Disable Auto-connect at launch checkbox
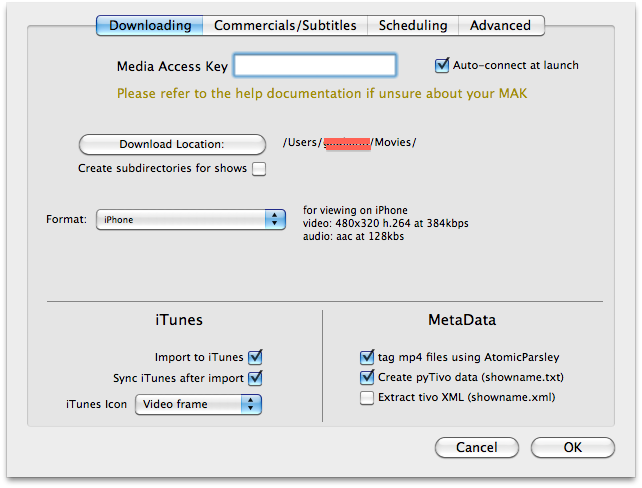 [x=442, y=66]
